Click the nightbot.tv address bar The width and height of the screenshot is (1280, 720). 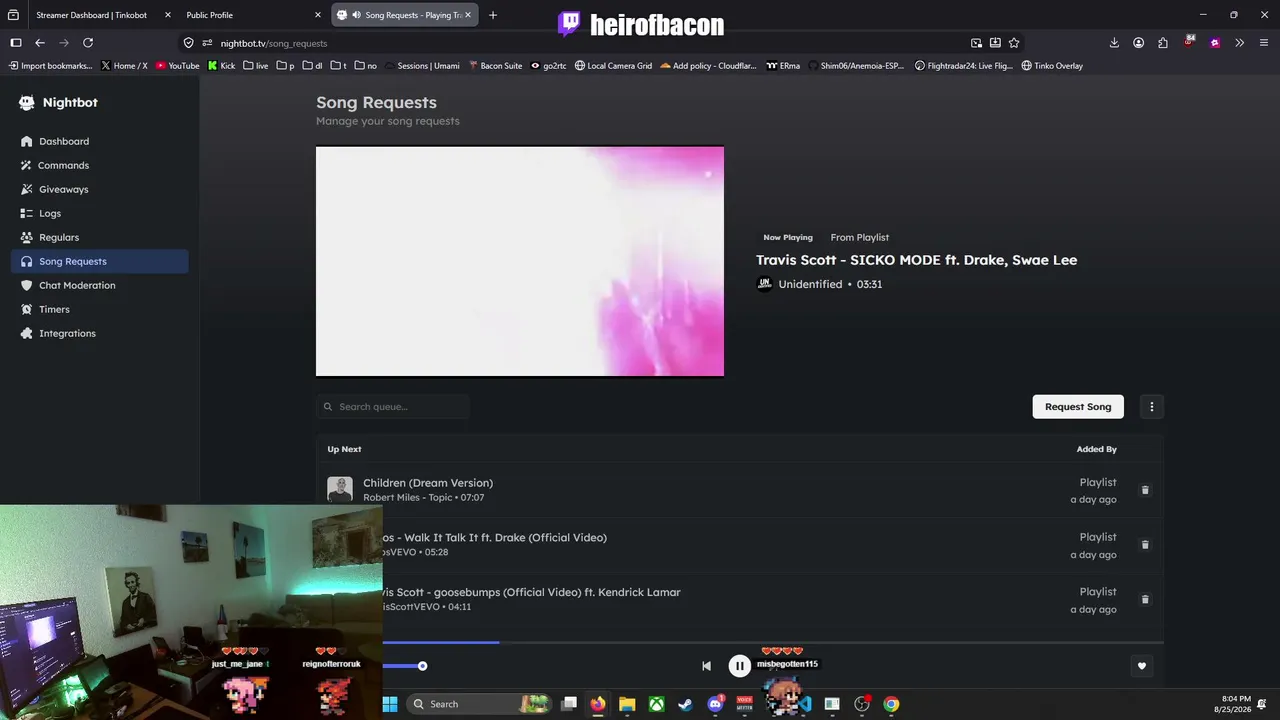click(x=590, y=43)
